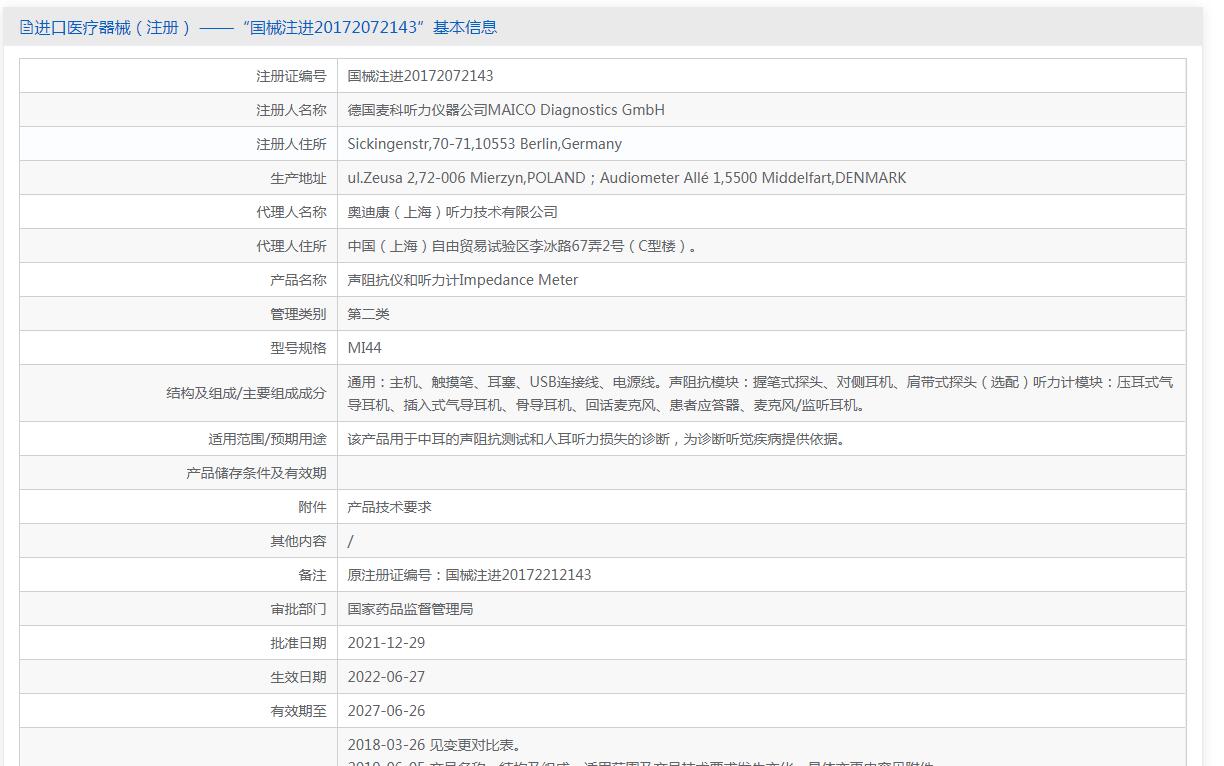Click the 生产地址 production address value

(x=627, y=178)
